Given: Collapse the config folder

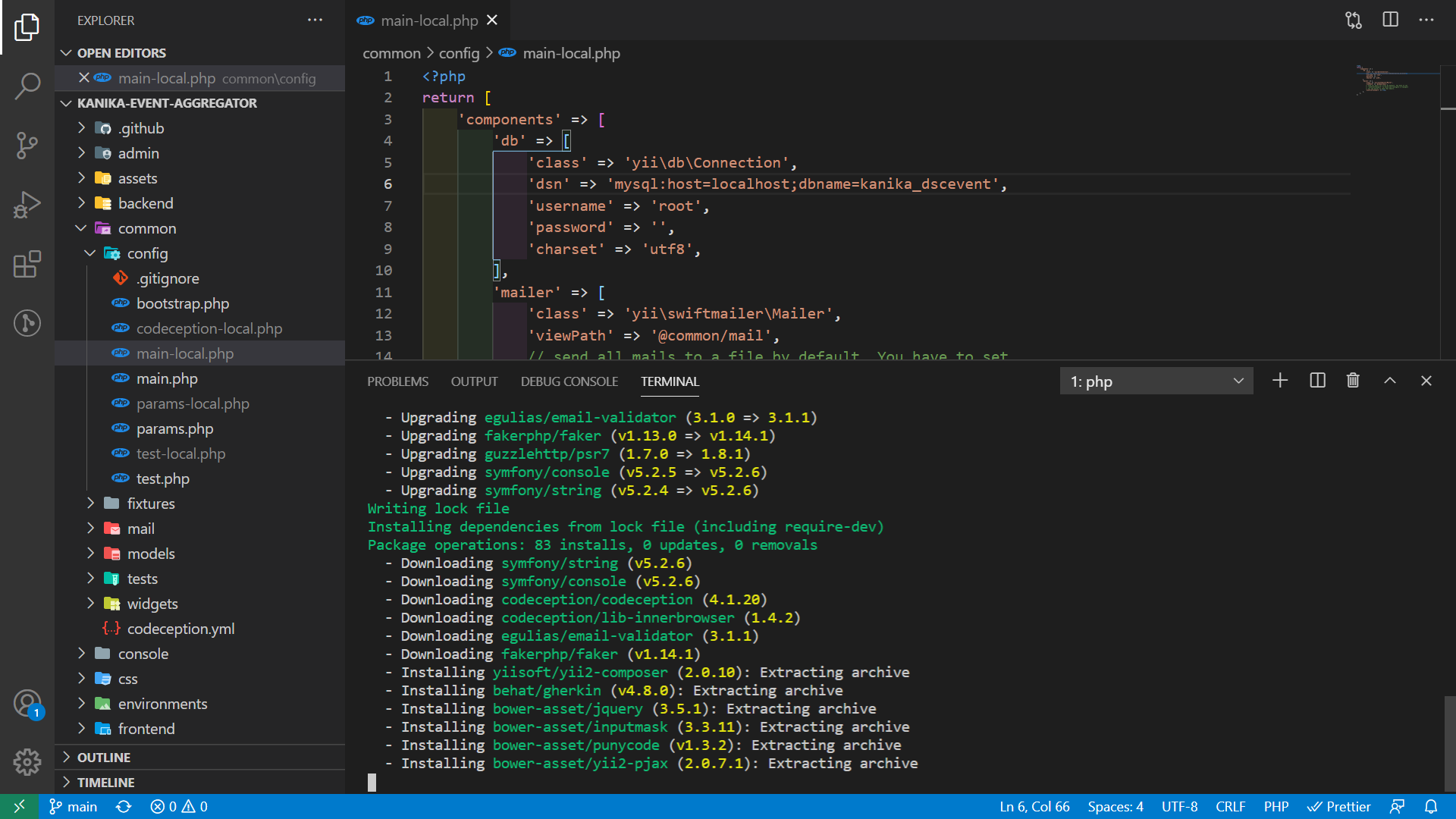Looking at the screenshot, I should click(x=201, y=253).
